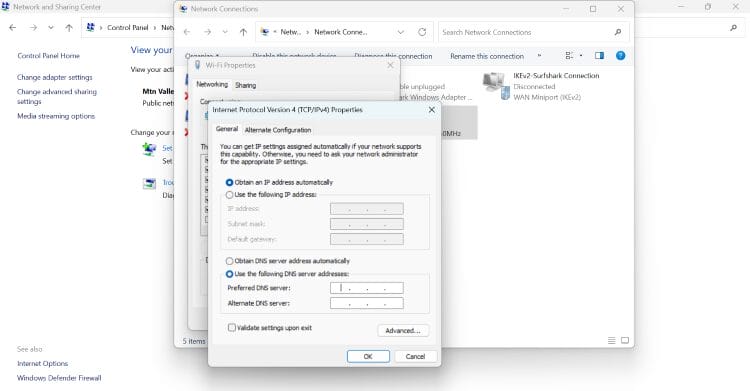Viewport: 750px width, 391px height.
Task: Go up in Network and Sharing Center
Action: point(69,28)
